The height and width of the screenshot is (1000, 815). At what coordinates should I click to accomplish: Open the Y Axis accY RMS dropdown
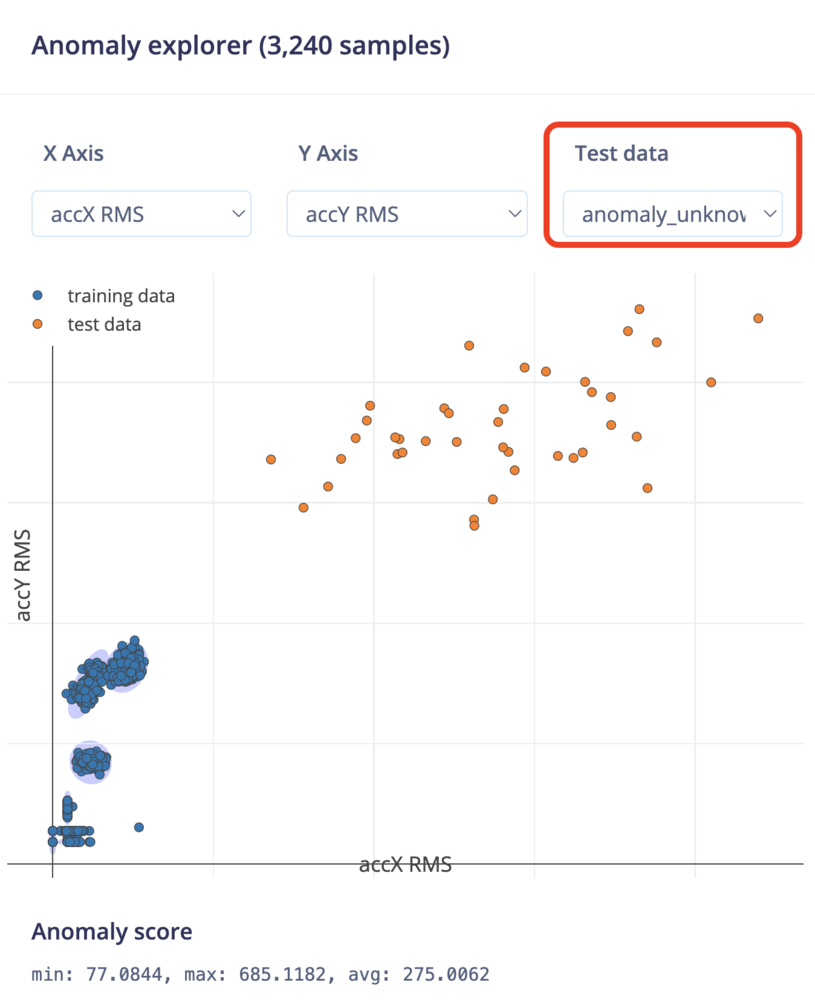click(x=407, y=214)
